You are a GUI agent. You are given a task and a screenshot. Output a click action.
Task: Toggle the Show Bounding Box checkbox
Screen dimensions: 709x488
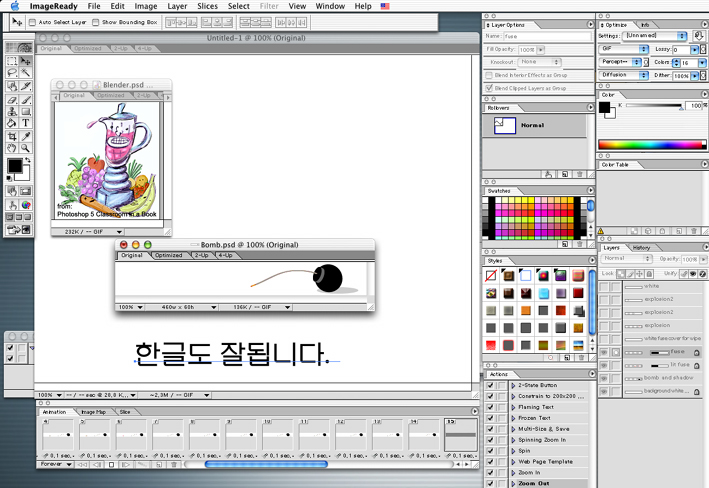click(x=97, y=22)
